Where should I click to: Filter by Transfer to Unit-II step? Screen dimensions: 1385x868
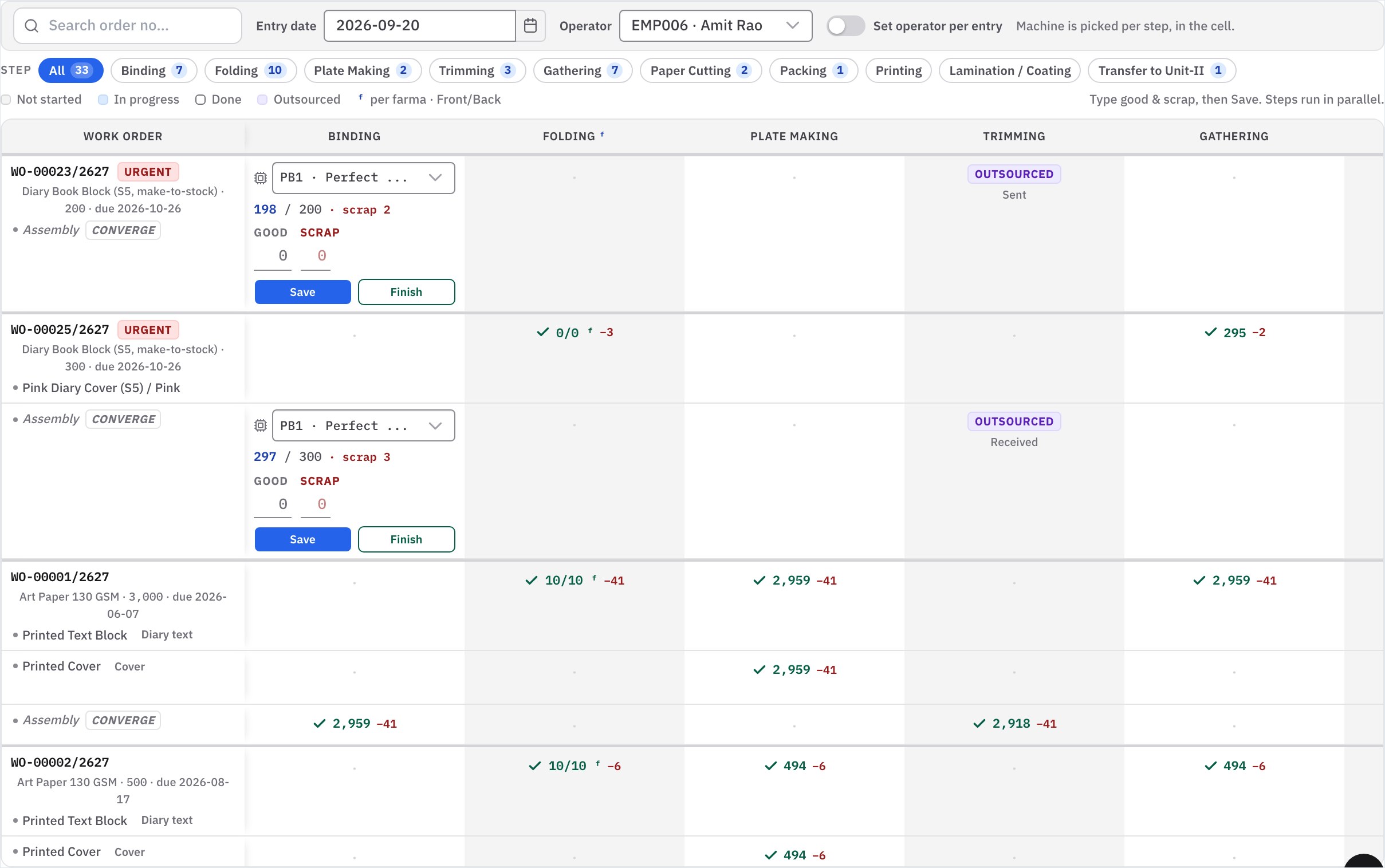[1162, 70]
